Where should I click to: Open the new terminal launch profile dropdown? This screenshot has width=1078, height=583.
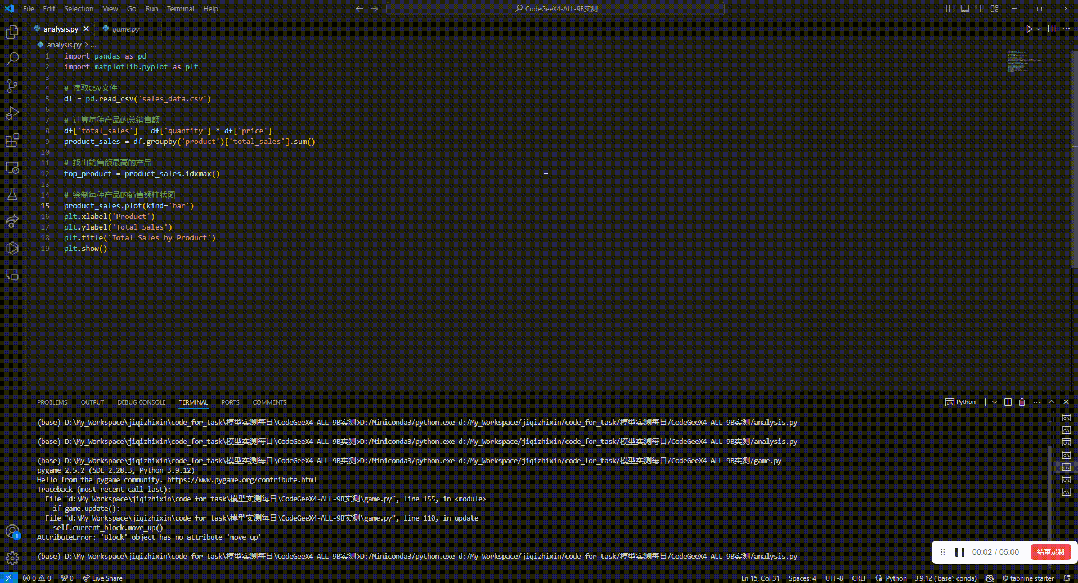[x=994, y=402]
